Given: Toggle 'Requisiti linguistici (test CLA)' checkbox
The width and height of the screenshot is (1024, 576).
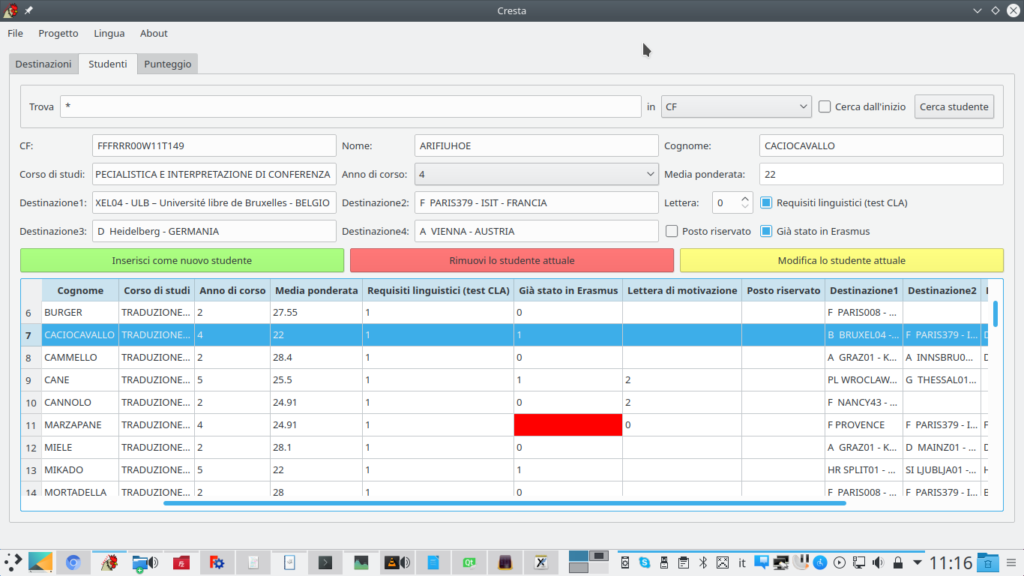Looking at the screenshot, I should 766,202.
